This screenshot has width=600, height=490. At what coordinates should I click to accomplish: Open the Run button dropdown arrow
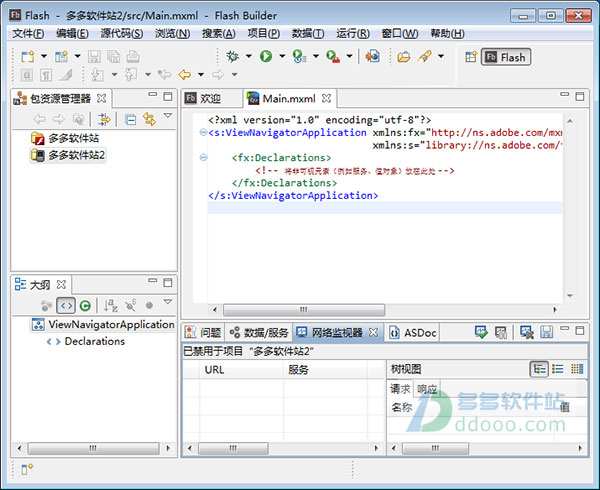coord(281,57)
